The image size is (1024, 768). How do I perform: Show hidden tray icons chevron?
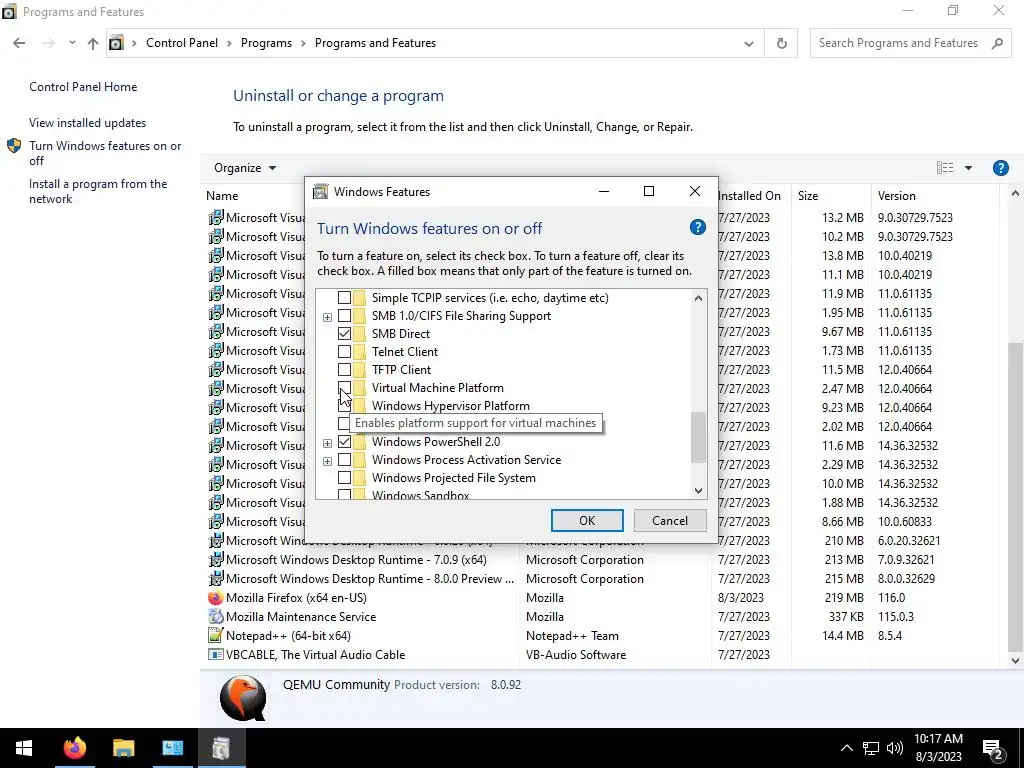[846, 748]
